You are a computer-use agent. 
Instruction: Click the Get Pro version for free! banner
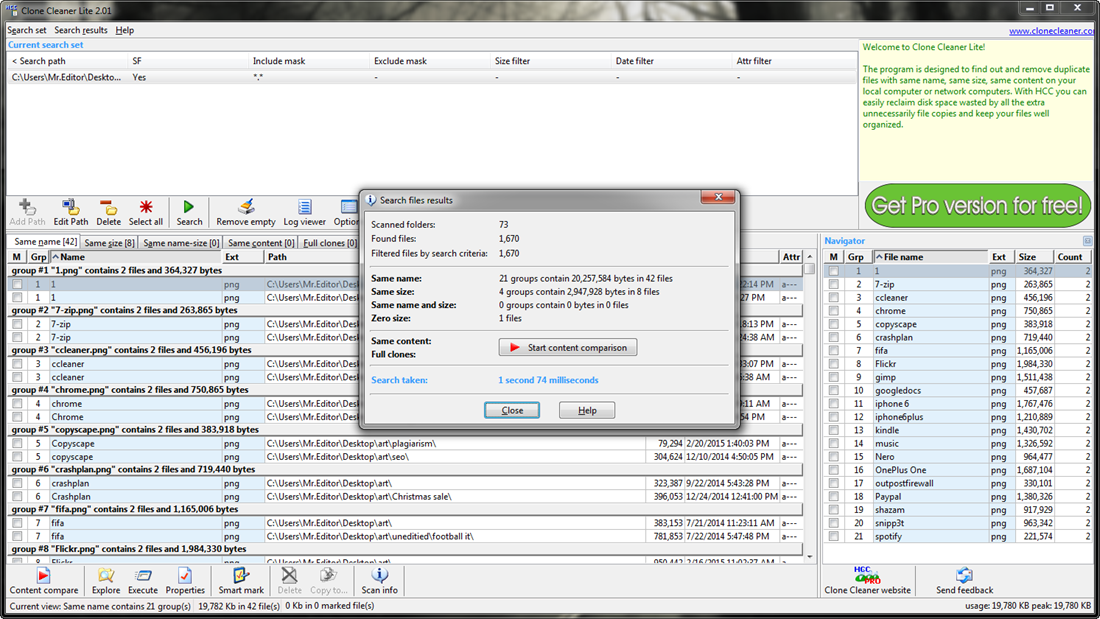977,206
